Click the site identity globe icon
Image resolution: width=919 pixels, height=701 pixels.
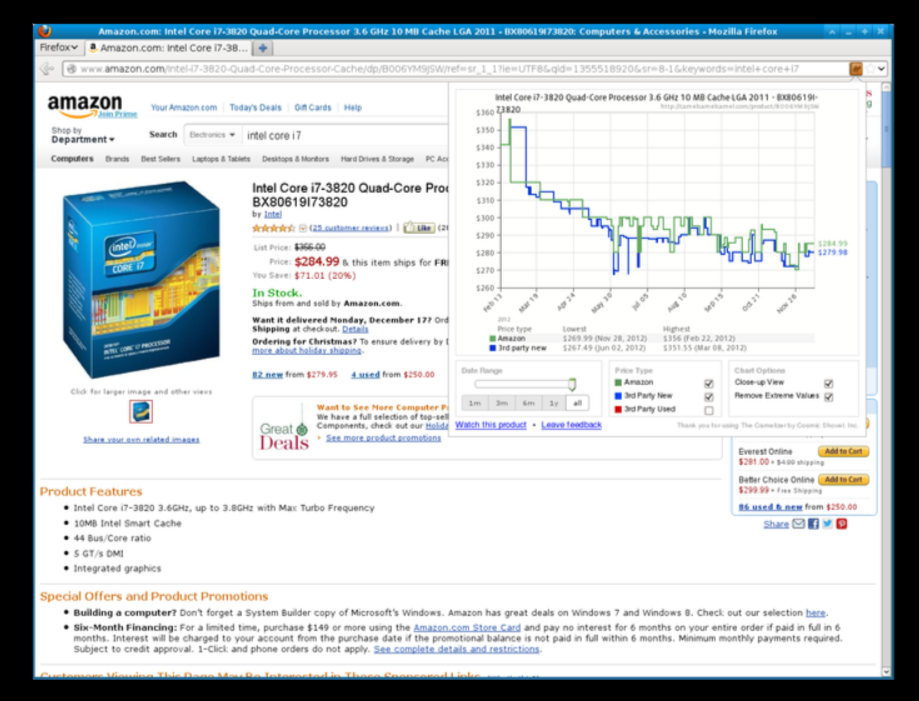click(x=72, y=69)
